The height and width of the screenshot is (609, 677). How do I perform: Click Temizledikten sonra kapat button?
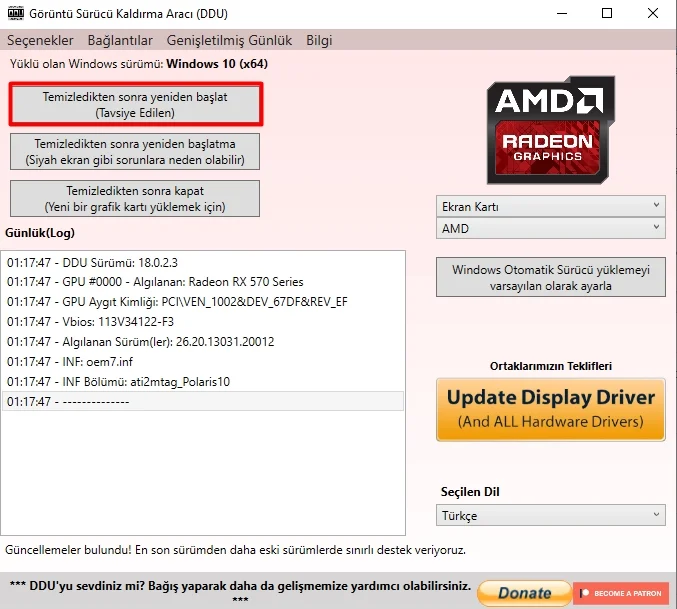coord(135,198)
